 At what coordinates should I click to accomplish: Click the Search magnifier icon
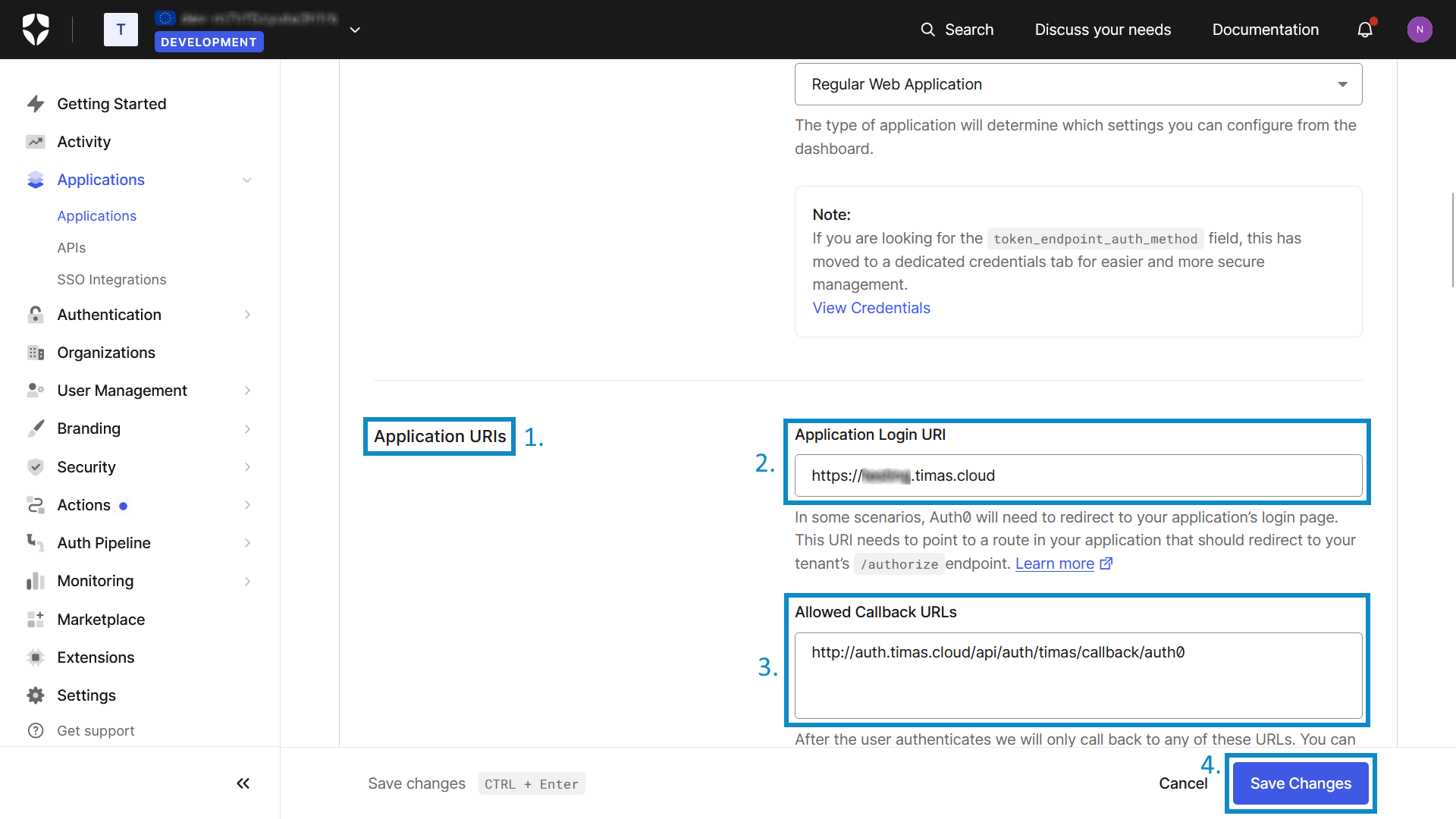927,30
